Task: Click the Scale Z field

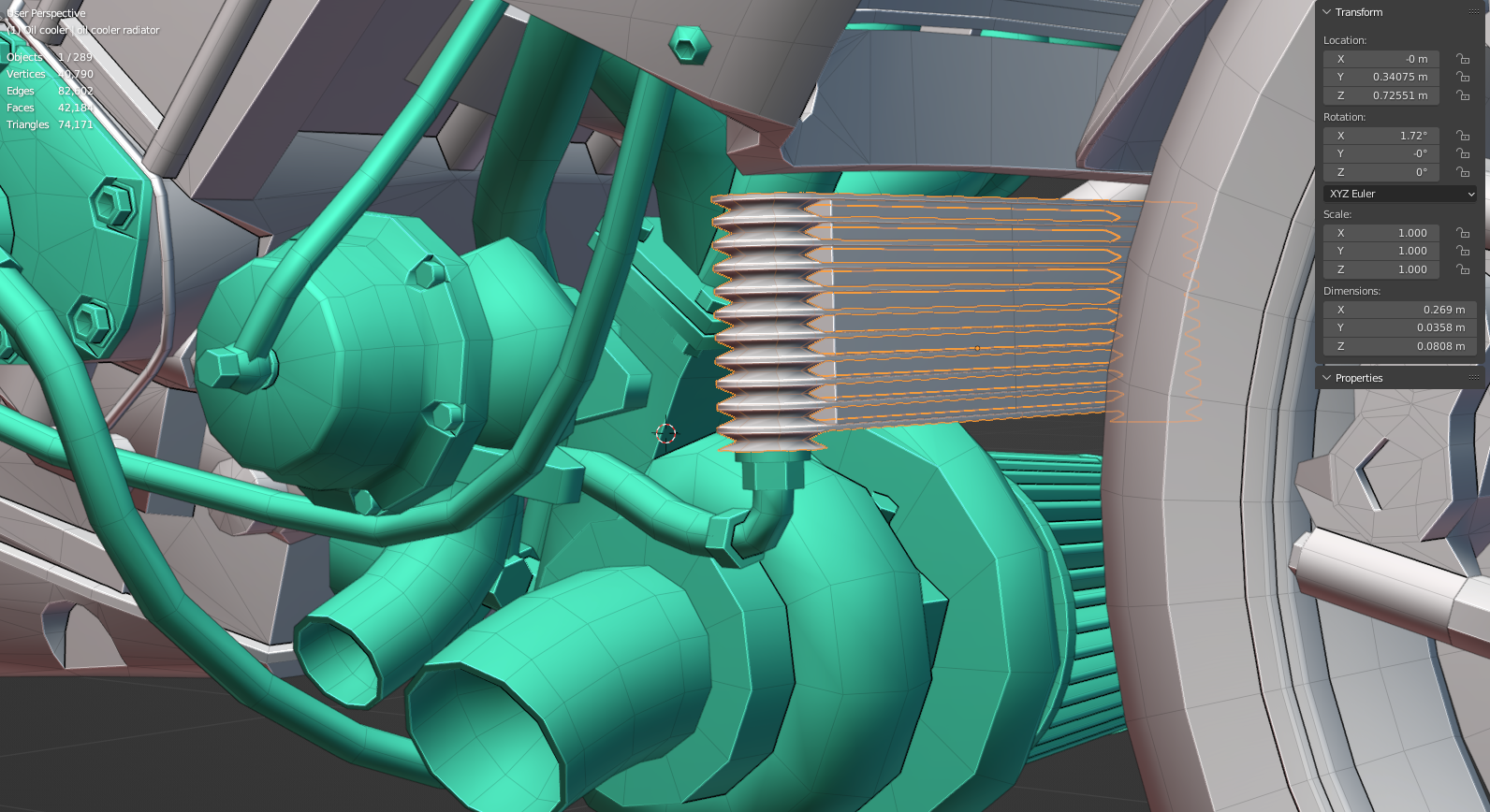Action: (x=1381, y=269)
